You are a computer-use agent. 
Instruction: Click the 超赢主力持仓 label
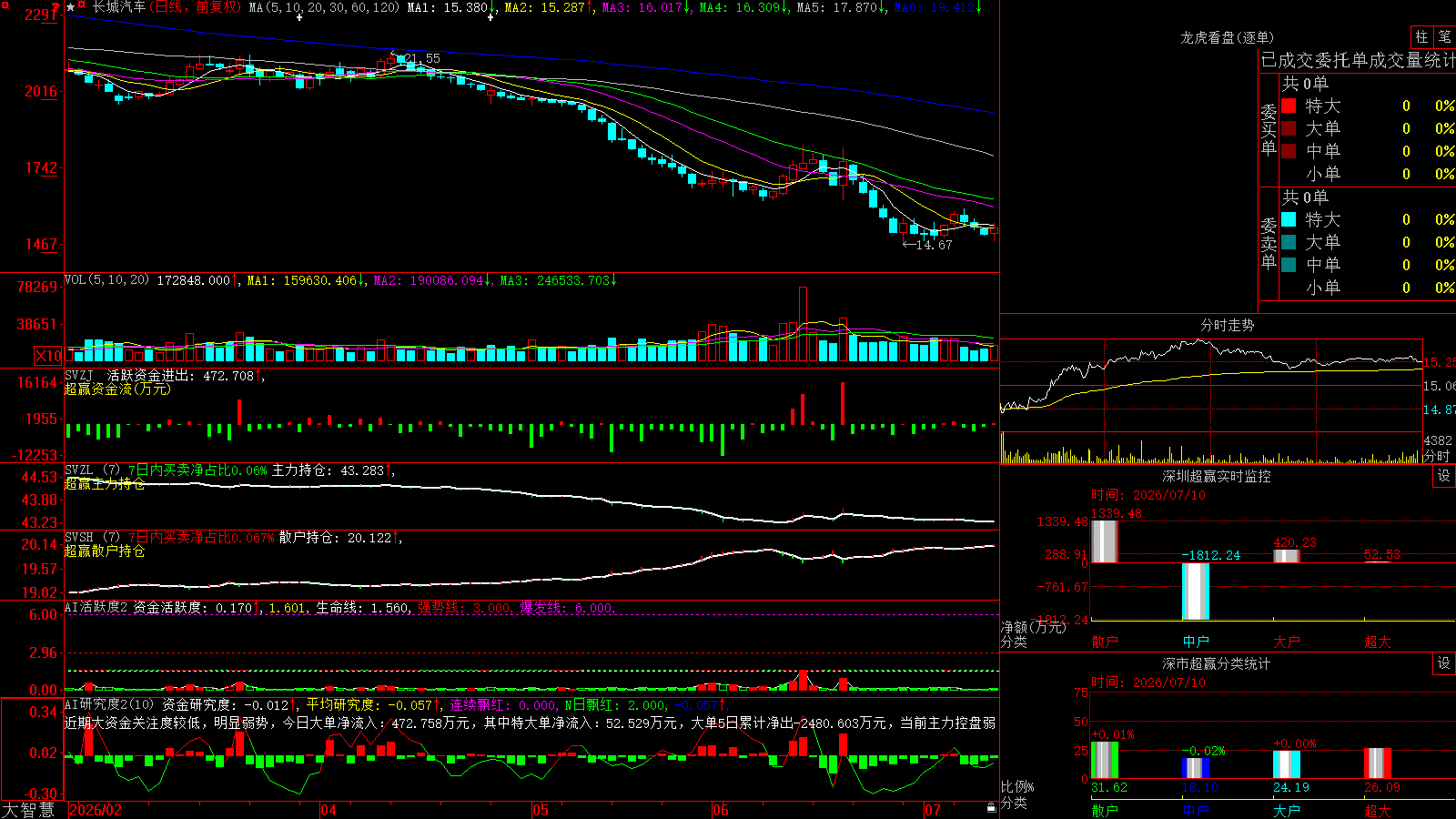105,484
